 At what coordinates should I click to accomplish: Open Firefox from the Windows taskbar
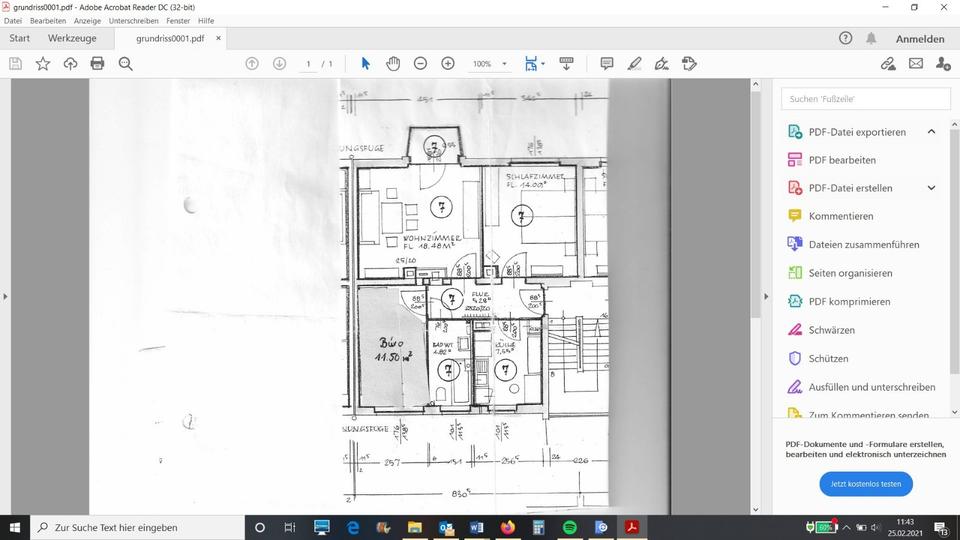(507, 527)
